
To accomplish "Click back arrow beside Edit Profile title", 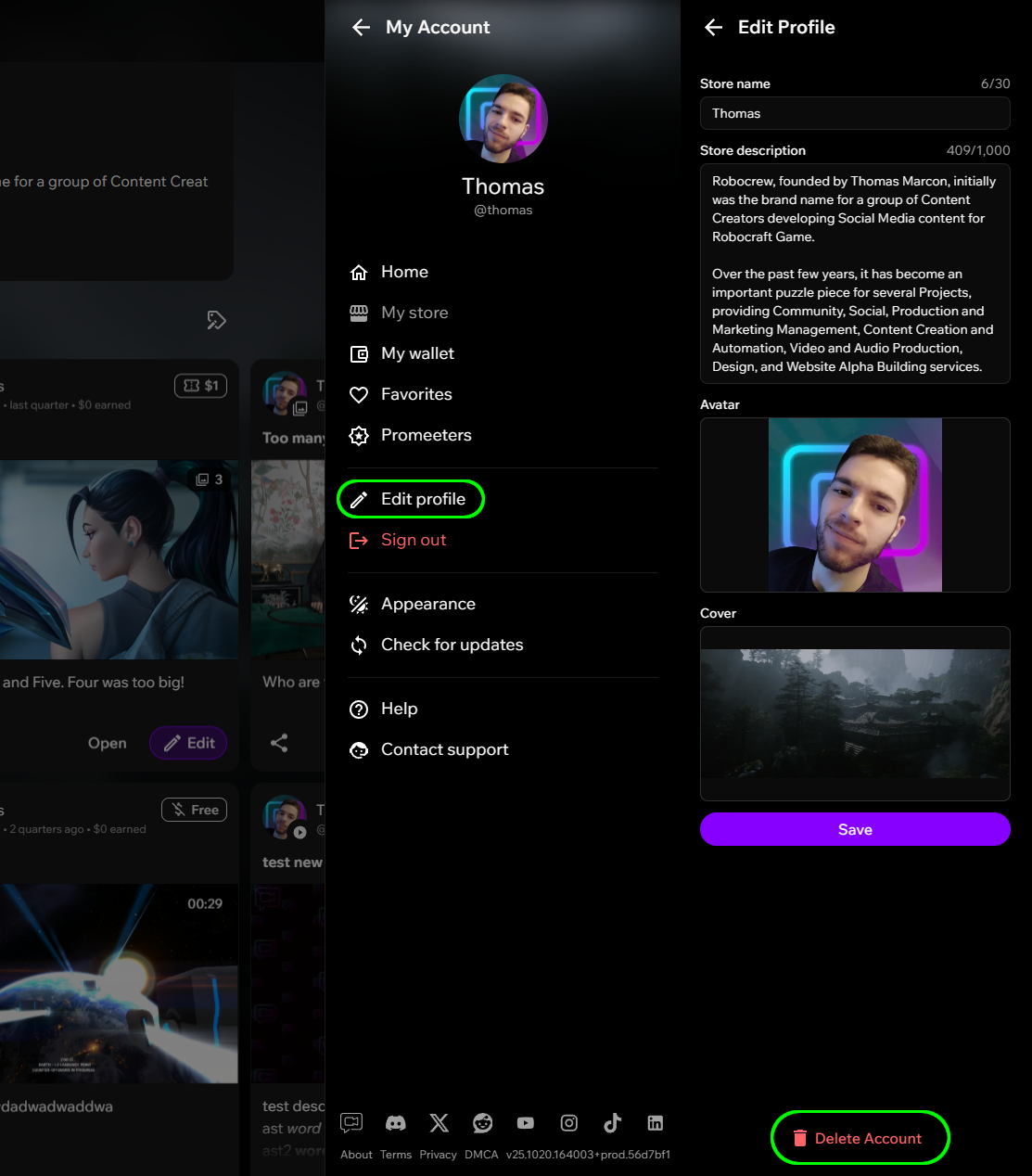I will [713, 28].
